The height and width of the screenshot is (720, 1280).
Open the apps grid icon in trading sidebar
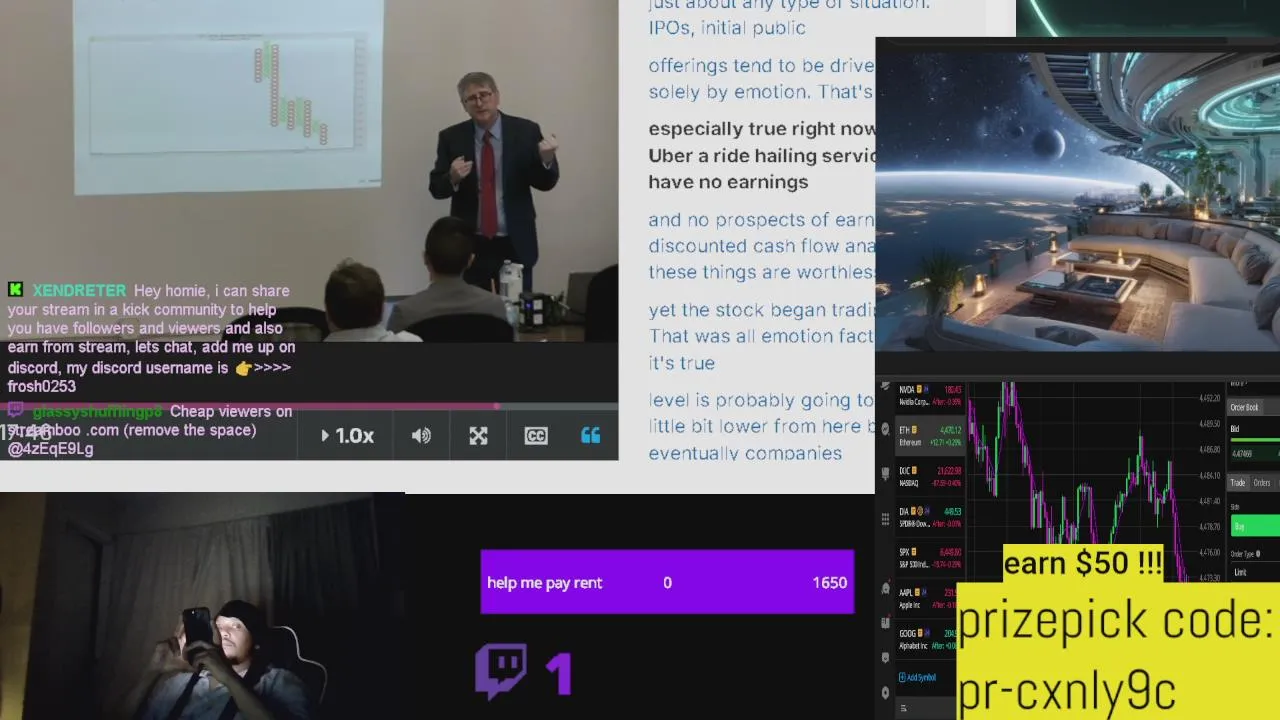coord(885,519)
